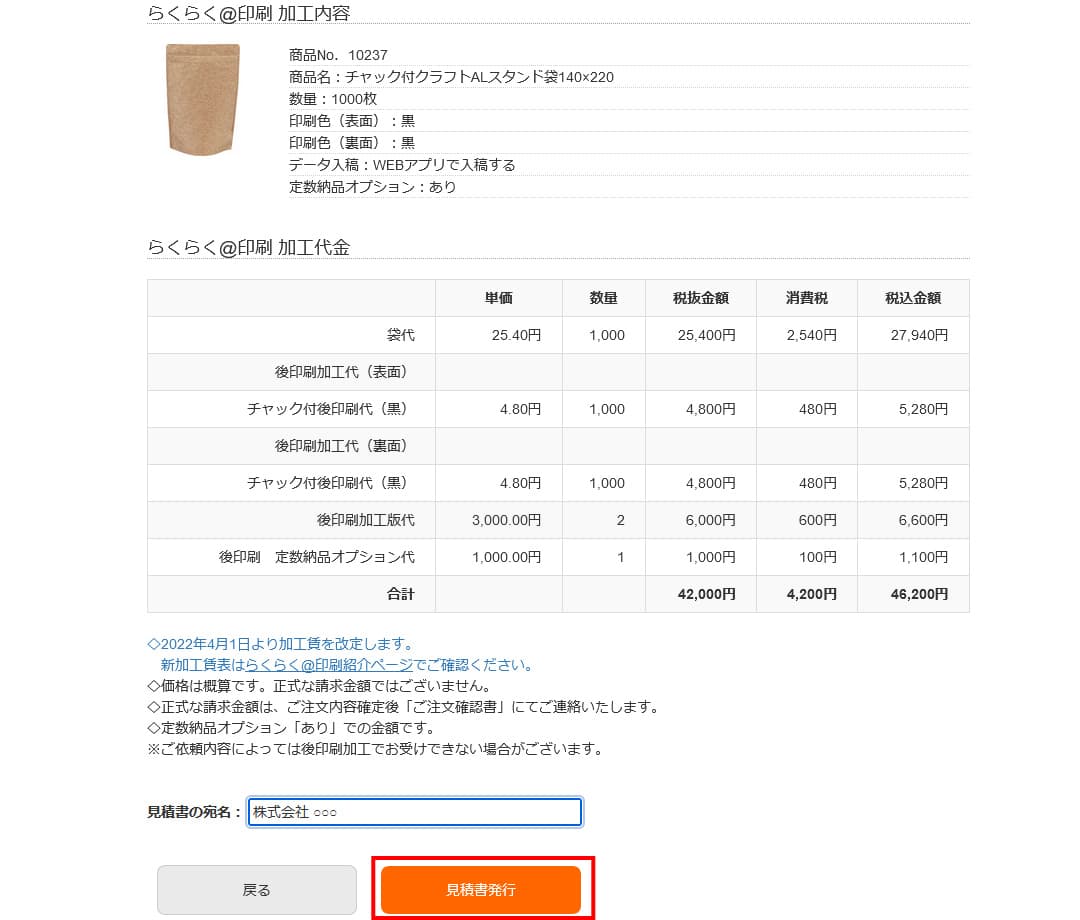The width and height of the screenshot is (1080, 920).
Task: Click the 消費税 column header
Action: pos(807,298)
